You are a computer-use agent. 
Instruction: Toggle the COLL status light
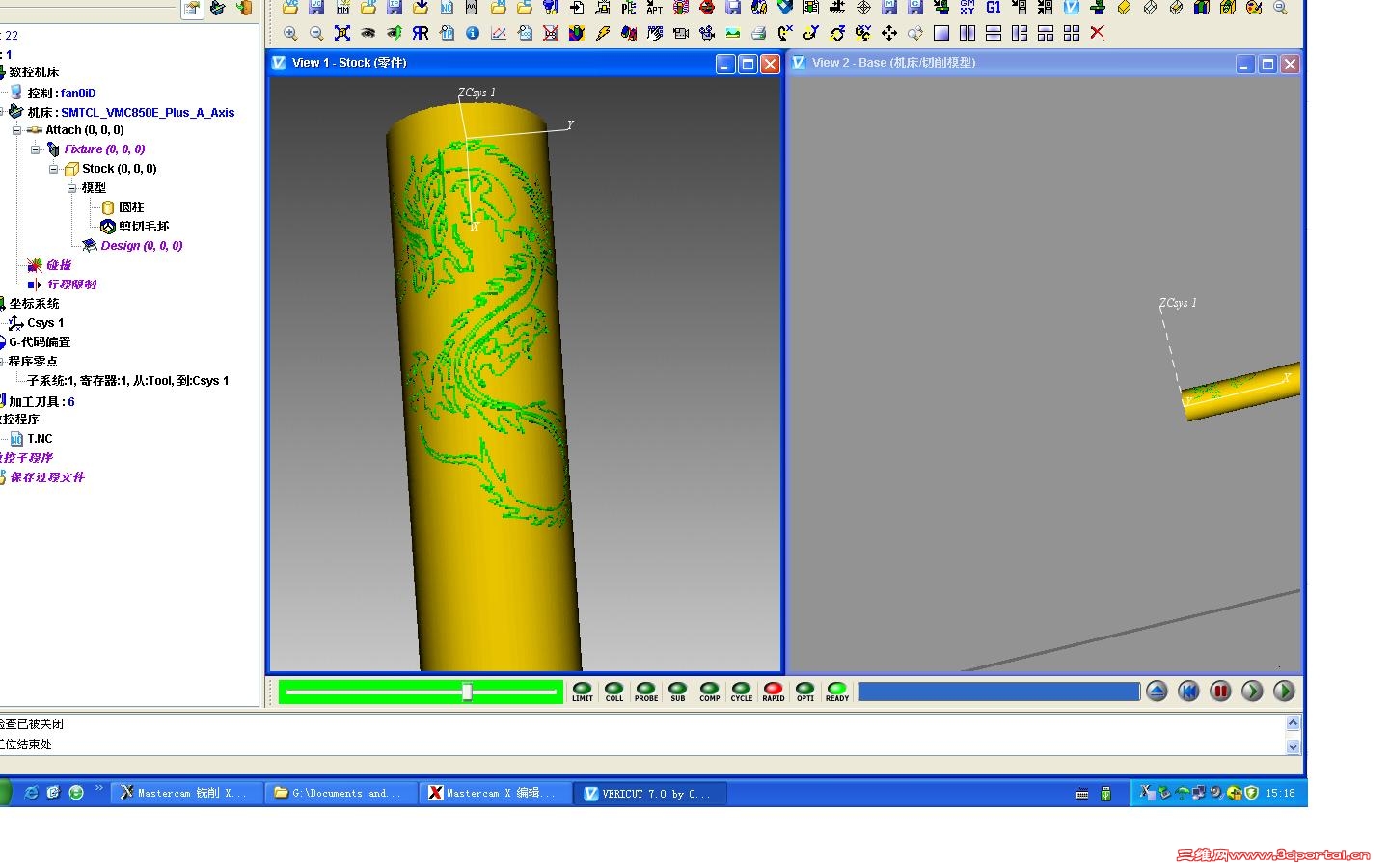click(614, 692)
